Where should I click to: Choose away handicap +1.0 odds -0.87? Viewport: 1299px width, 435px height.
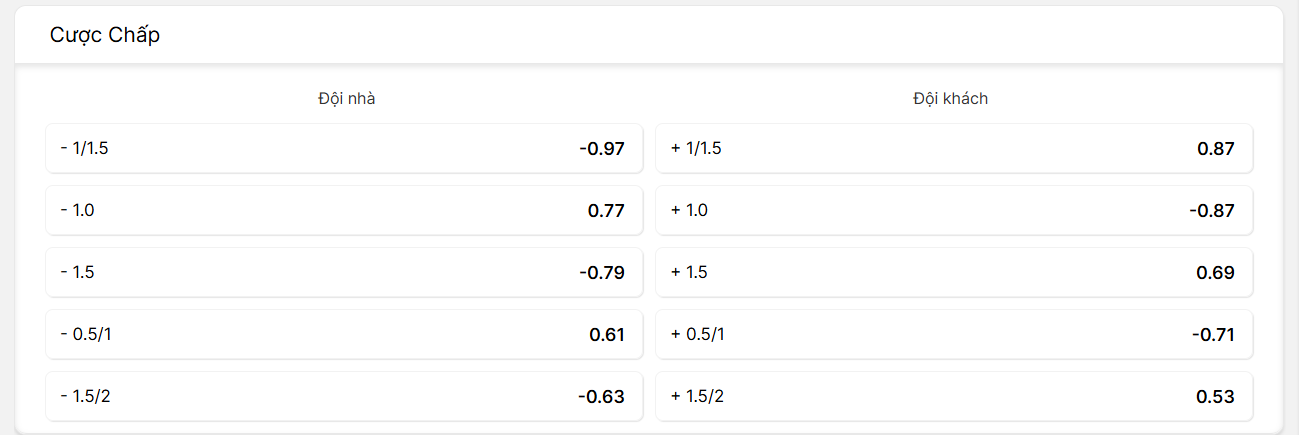click(x=954, y=211)
